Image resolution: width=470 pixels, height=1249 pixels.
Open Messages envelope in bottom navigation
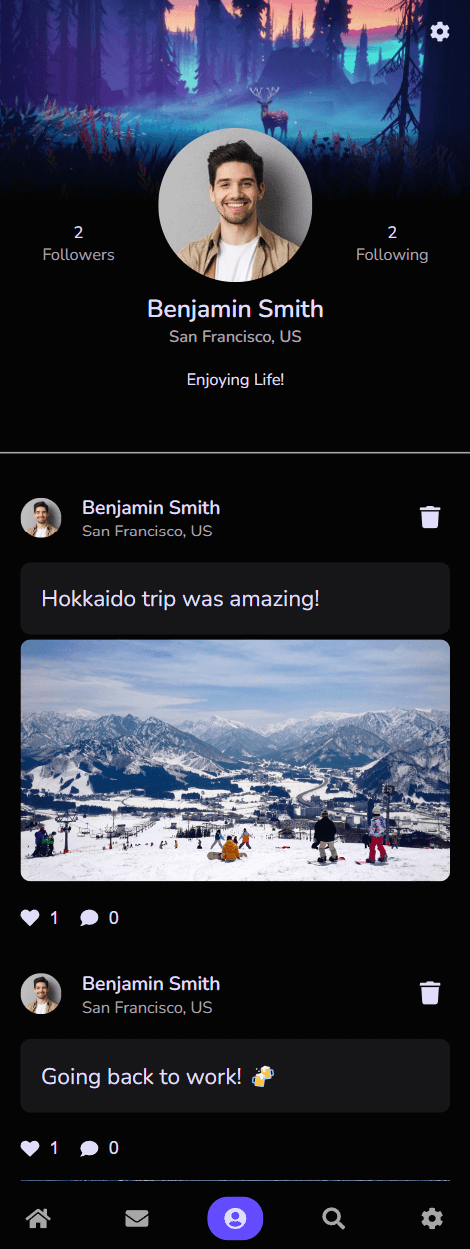(137, 1218)
